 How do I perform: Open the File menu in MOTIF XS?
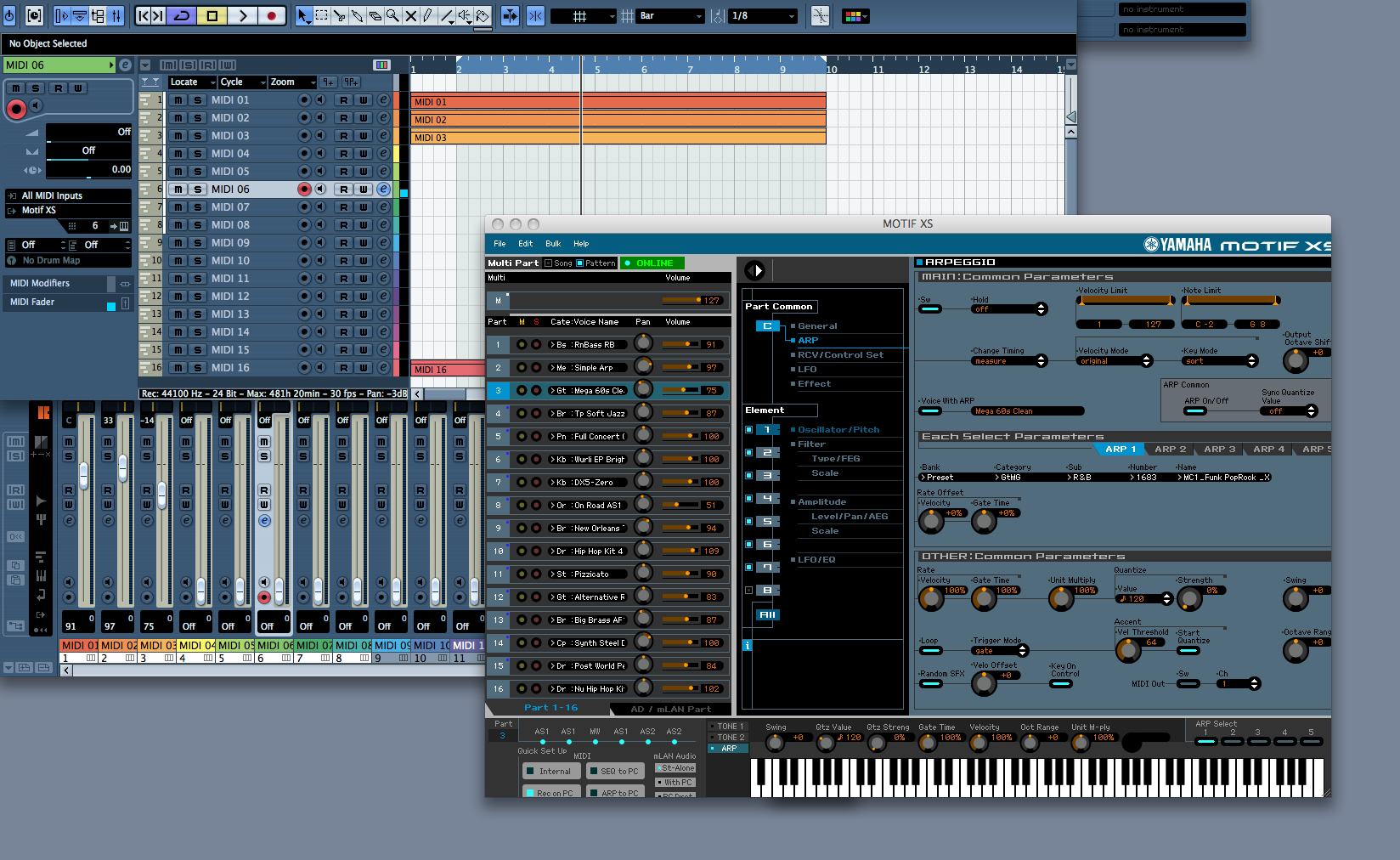[500, 244]
